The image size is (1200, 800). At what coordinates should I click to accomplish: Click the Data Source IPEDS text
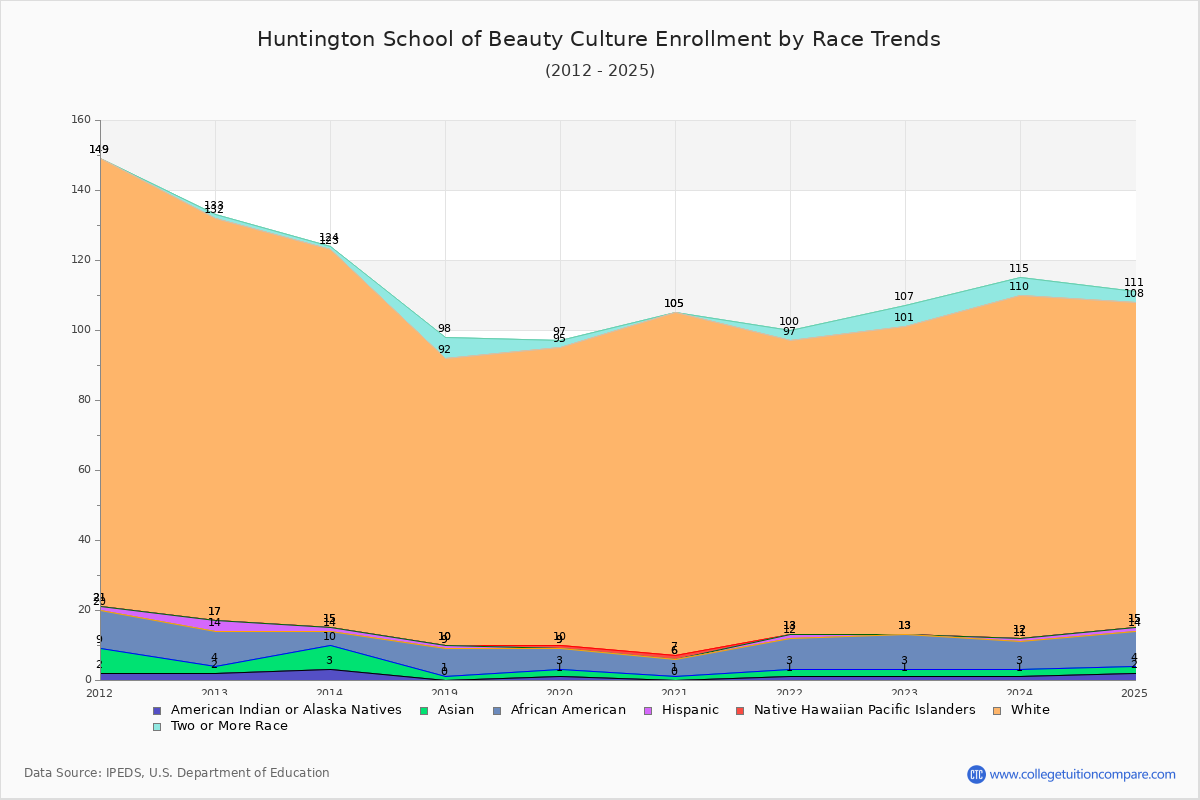click(177, 773)
